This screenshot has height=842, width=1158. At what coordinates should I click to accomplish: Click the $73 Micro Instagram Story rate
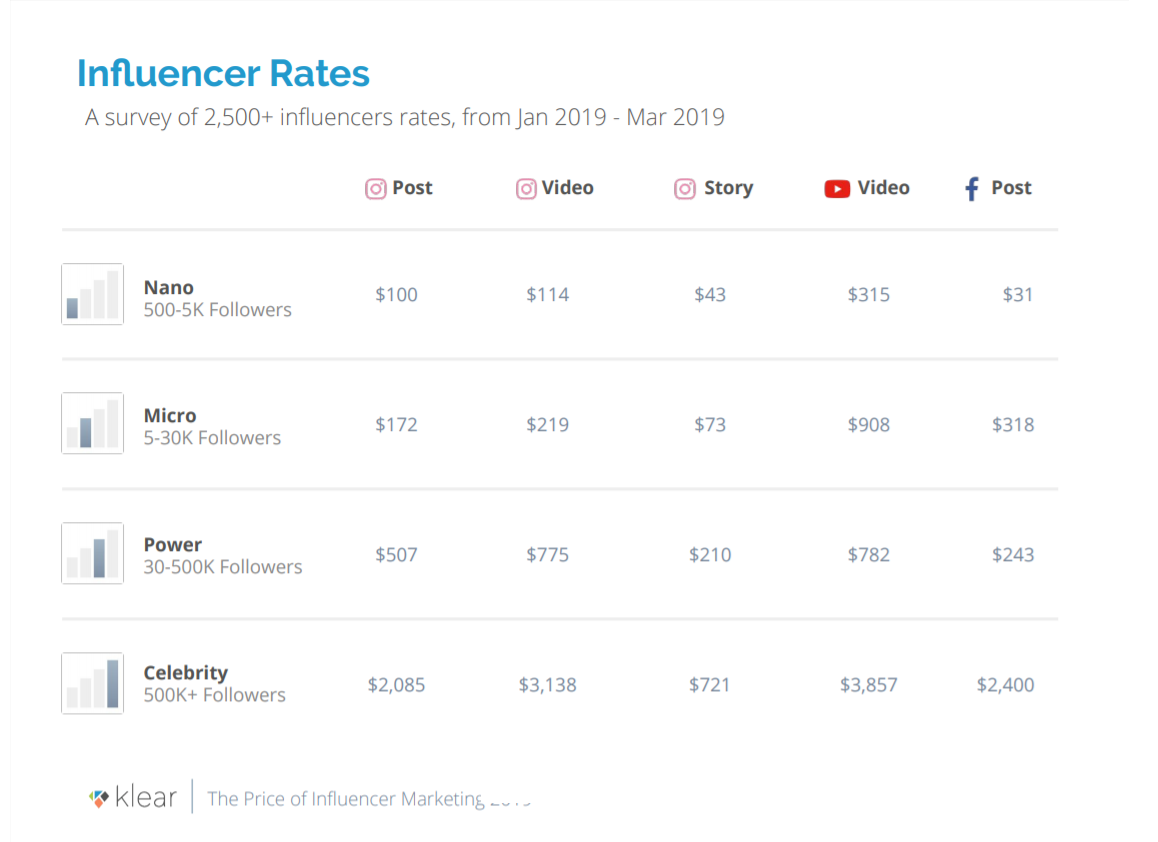710,425
